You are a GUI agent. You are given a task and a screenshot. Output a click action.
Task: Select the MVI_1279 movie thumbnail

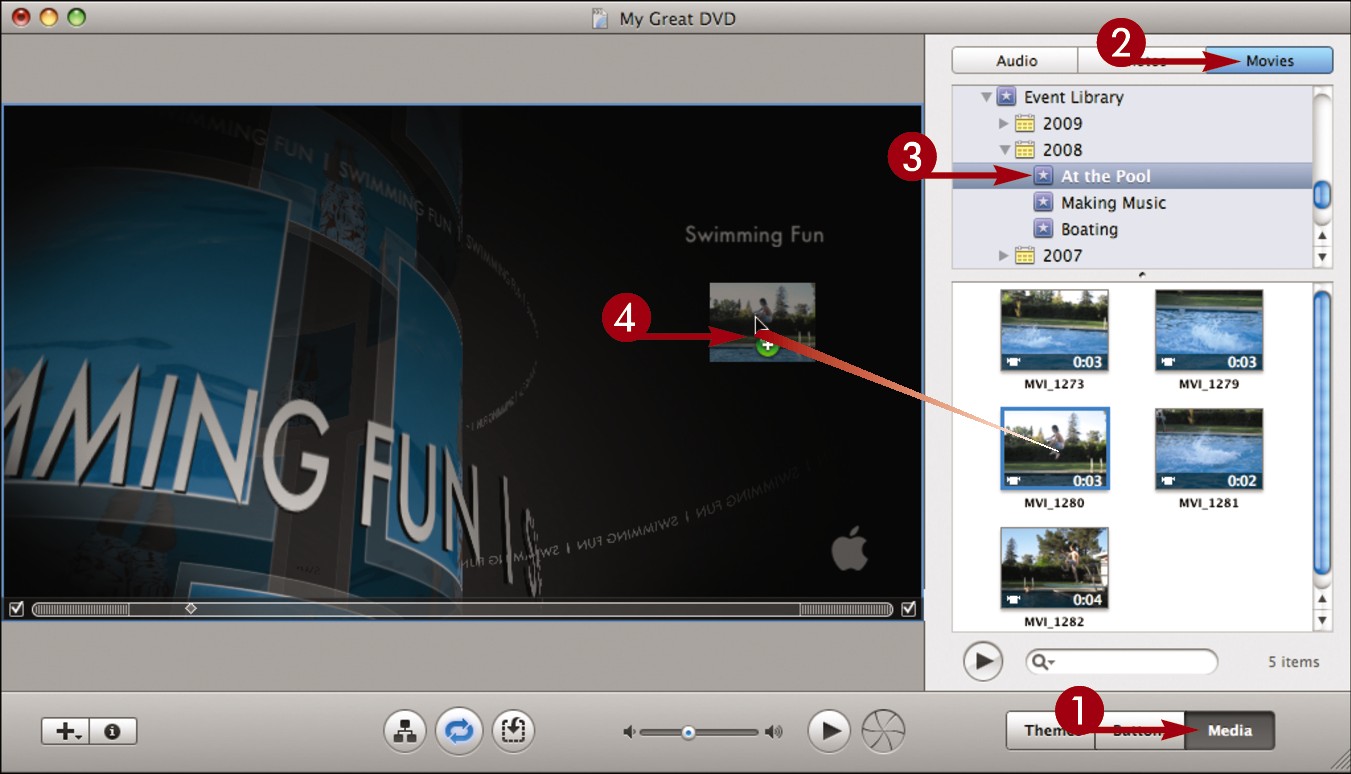[x=1208, y=331]
